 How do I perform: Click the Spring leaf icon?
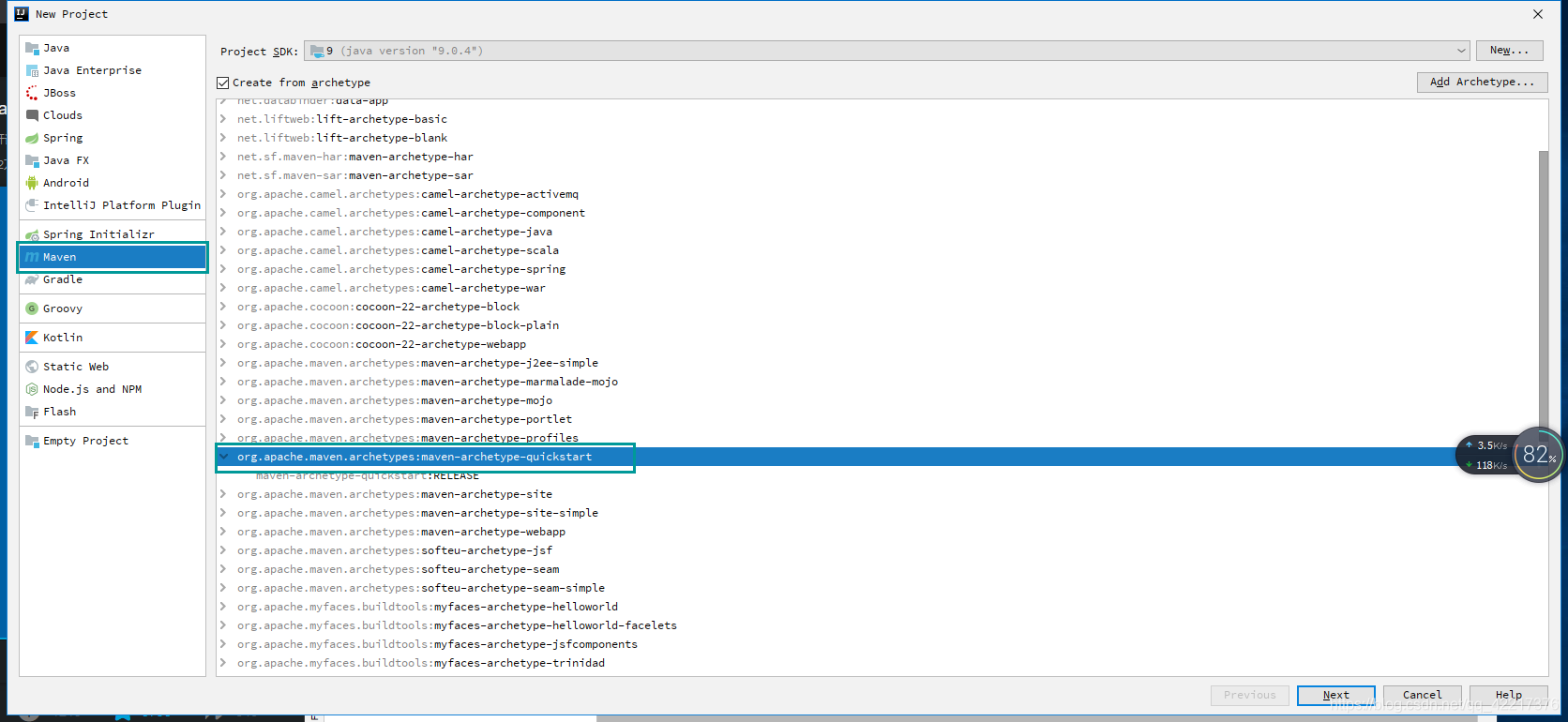pos(32,138)
